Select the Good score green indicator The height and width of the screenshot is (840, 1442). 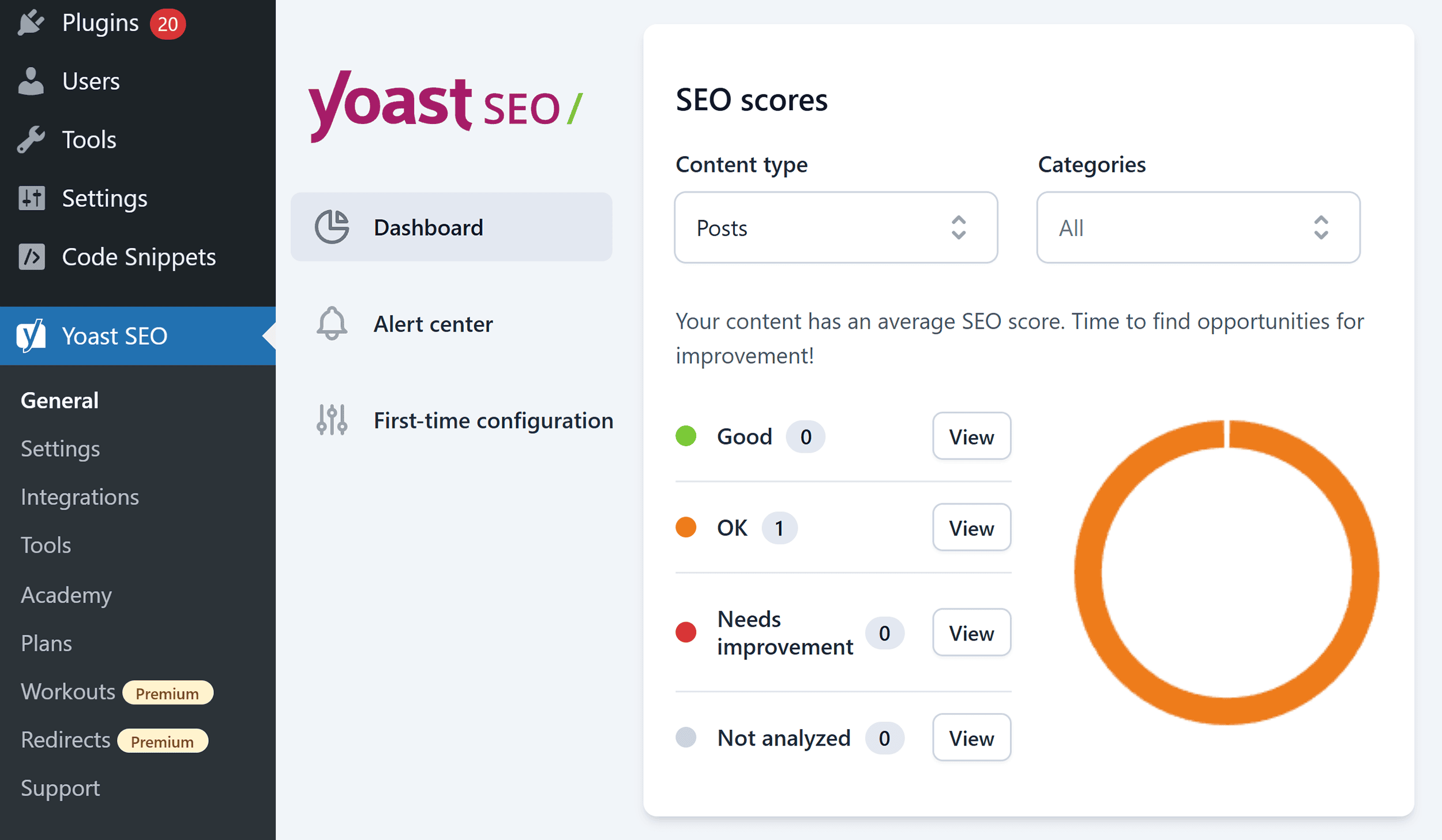[686, 436]
